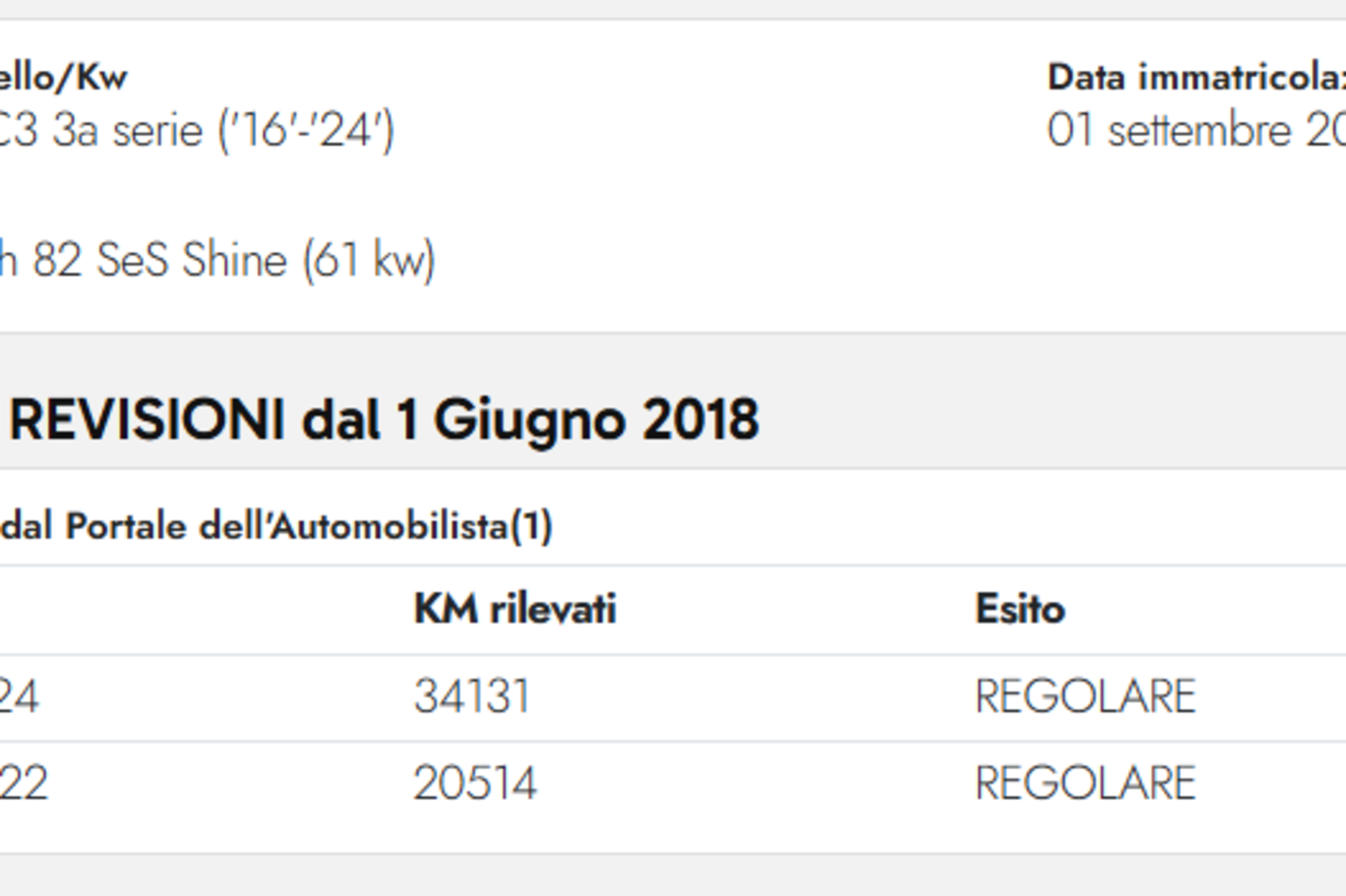
Task: Click the label ending in ello/Kw
Action: click(x=63, y=77)
